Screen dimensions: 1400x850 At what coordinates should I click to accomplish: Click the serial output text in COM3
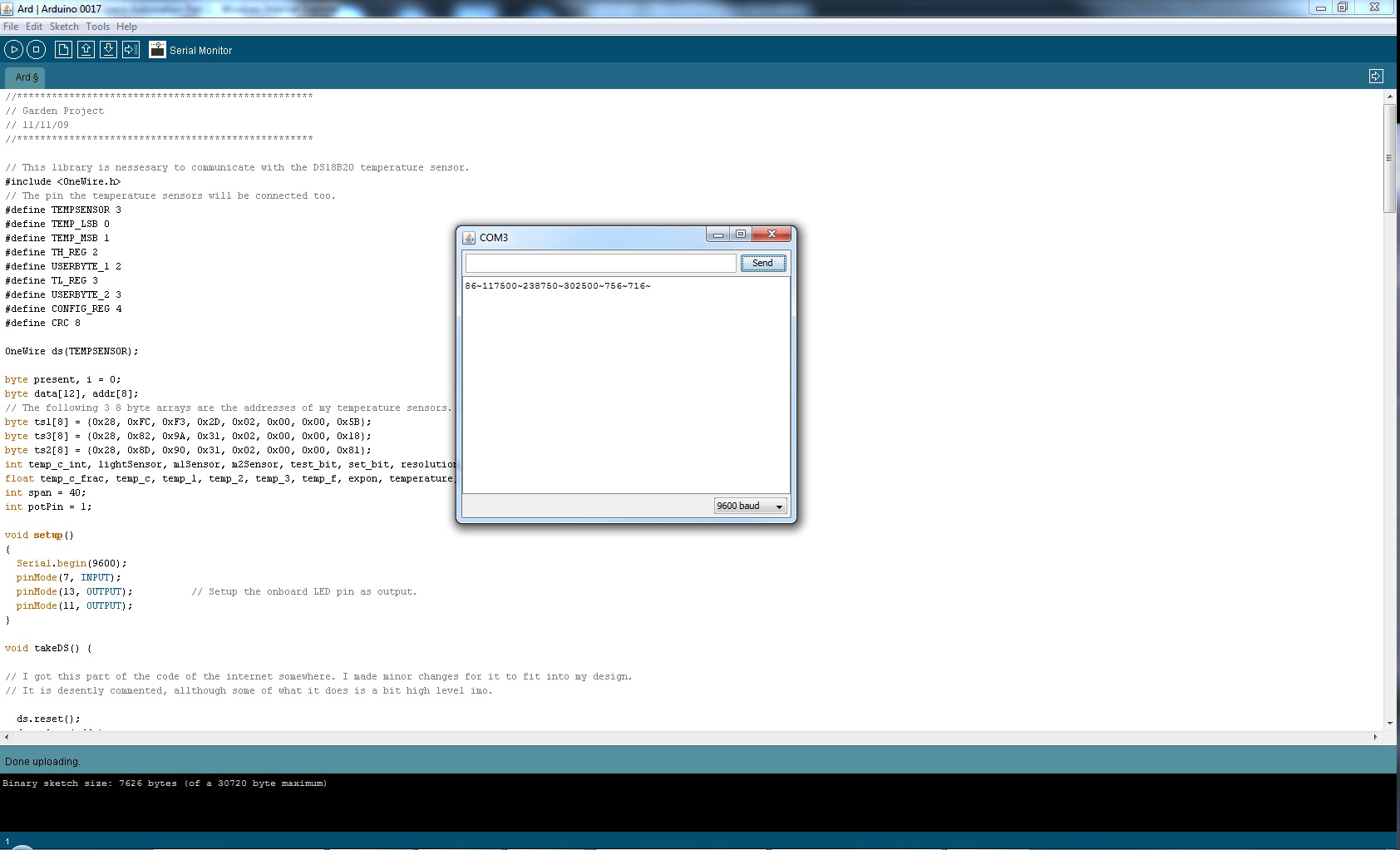click(558, 286)
